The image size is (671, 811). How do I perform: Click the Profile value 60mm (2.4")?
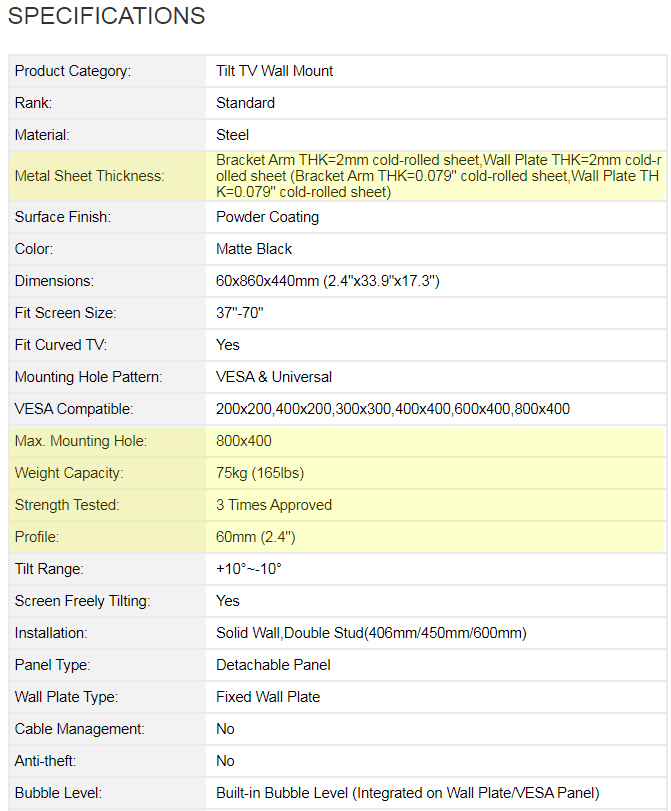[x=256, y=537]
